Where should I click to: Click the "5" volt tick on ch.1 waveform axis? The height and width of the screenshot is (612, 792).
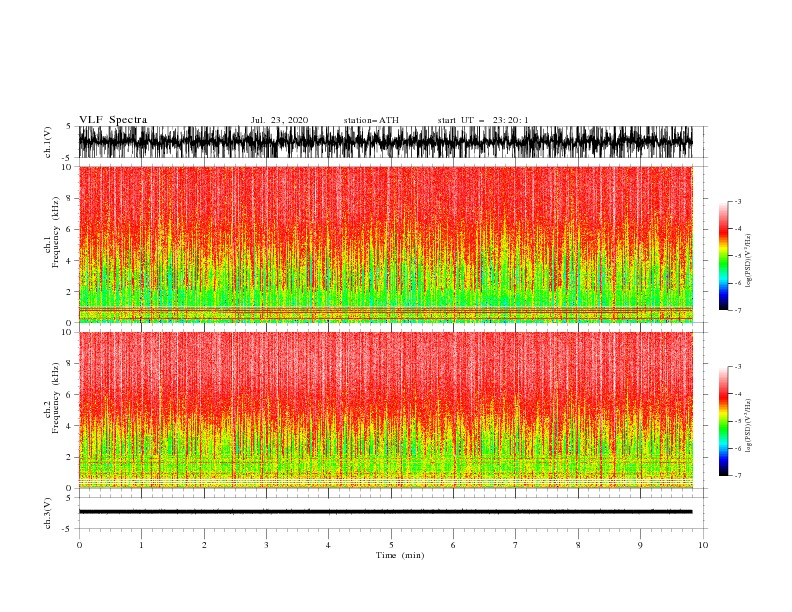point(68,126)
